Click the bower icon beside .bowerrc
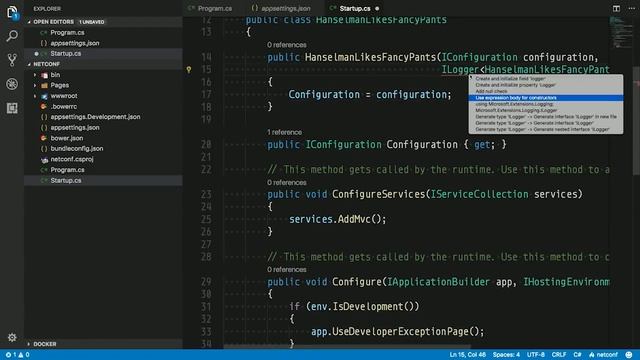This screenshot has width=640, height=360. coord(44,107)
